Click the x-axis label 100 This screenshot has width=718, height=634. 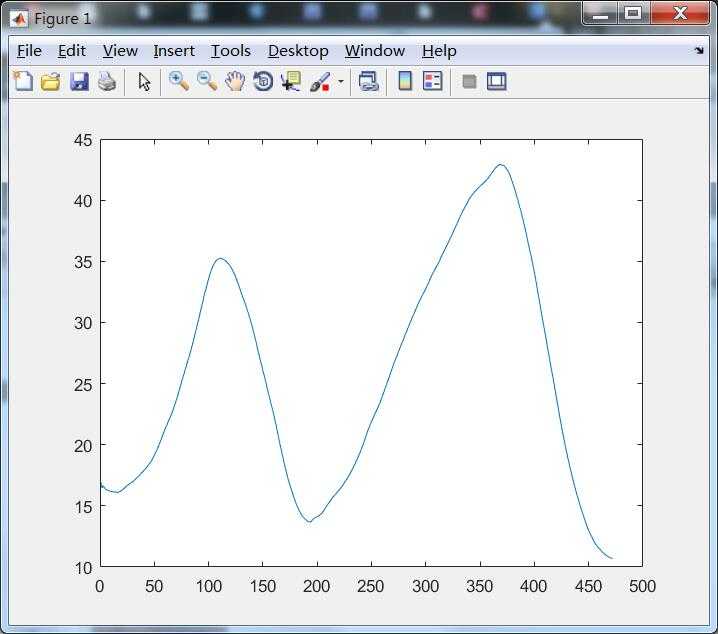(209, 586)
